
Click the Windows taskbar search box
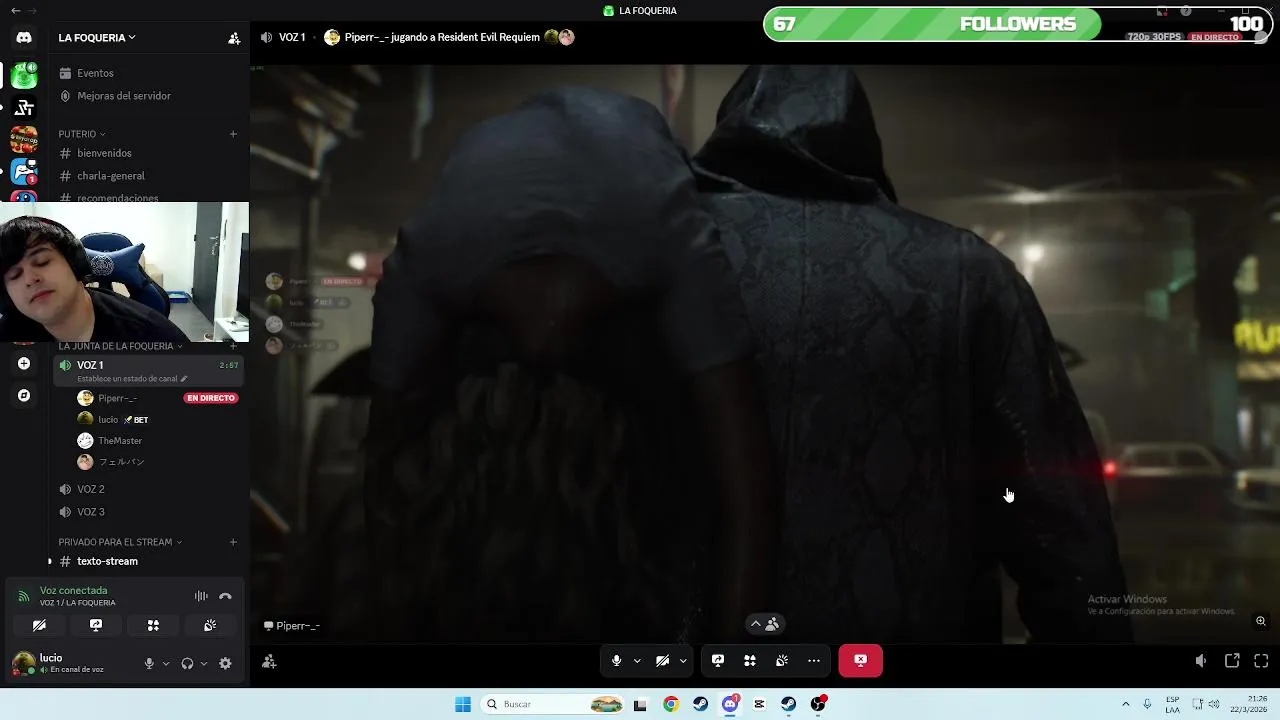pyautogui.click(x=553, y=704)
